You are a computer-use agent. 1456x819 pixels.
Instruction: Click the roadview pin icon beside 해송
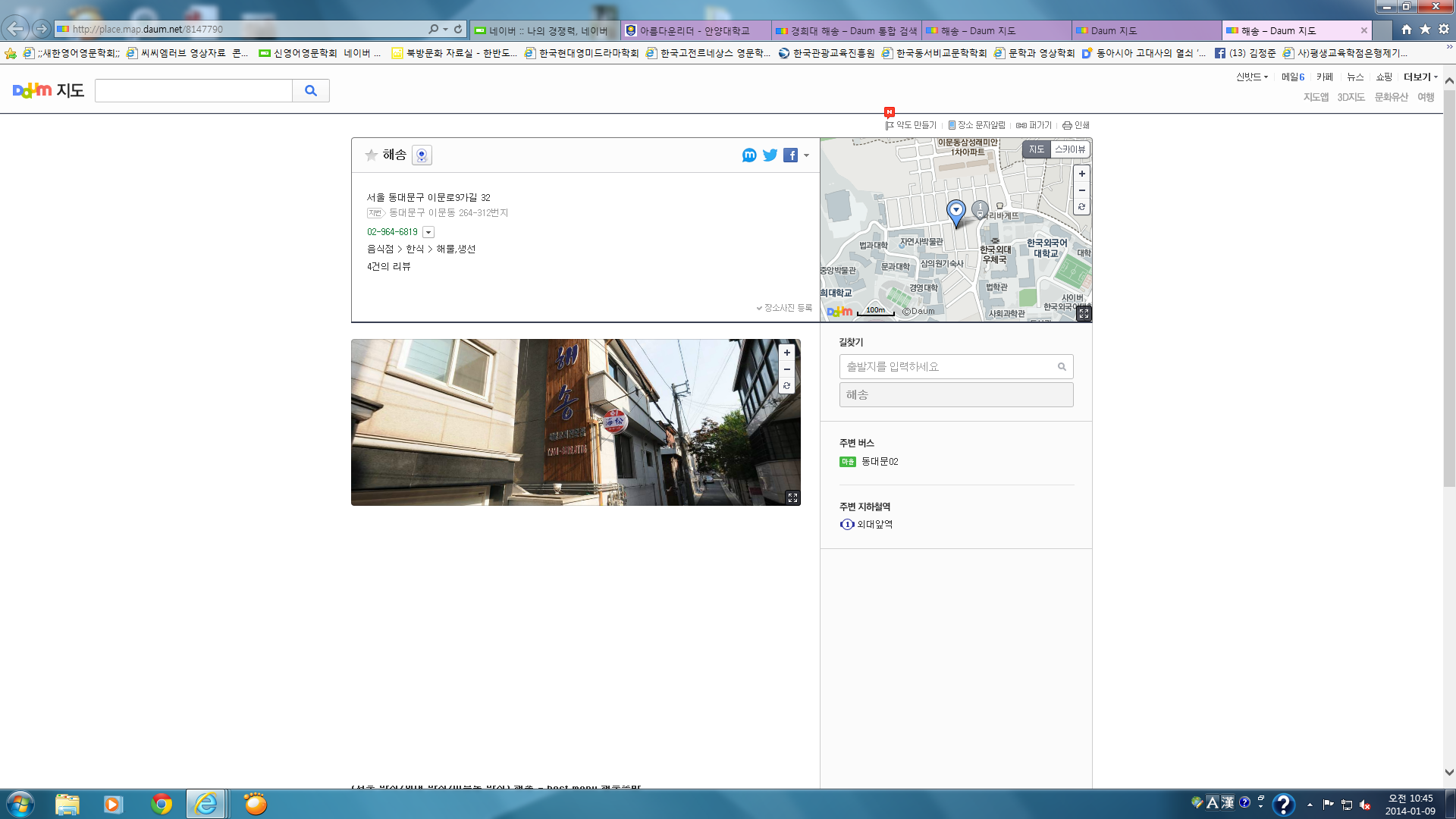(x=422, y=155)
